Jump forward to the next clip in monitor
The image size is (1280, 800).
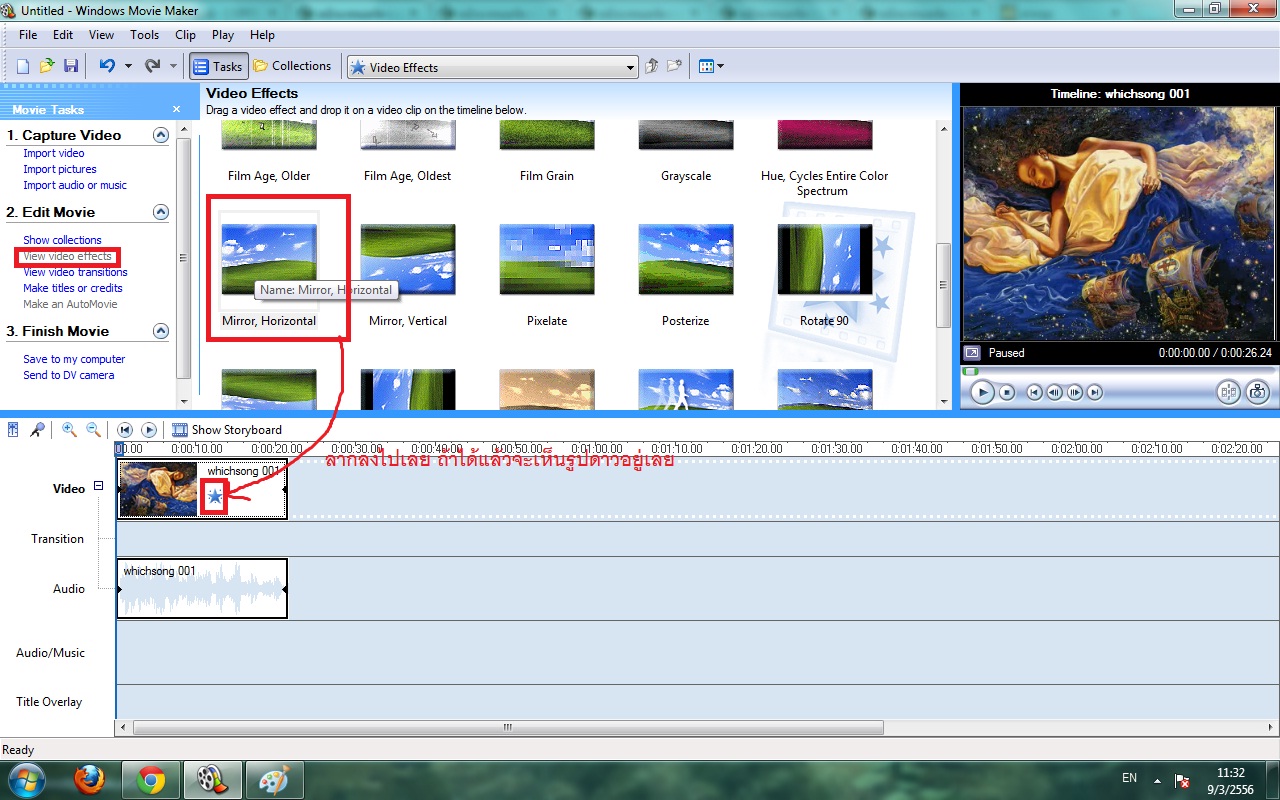tap(1095, 393)
